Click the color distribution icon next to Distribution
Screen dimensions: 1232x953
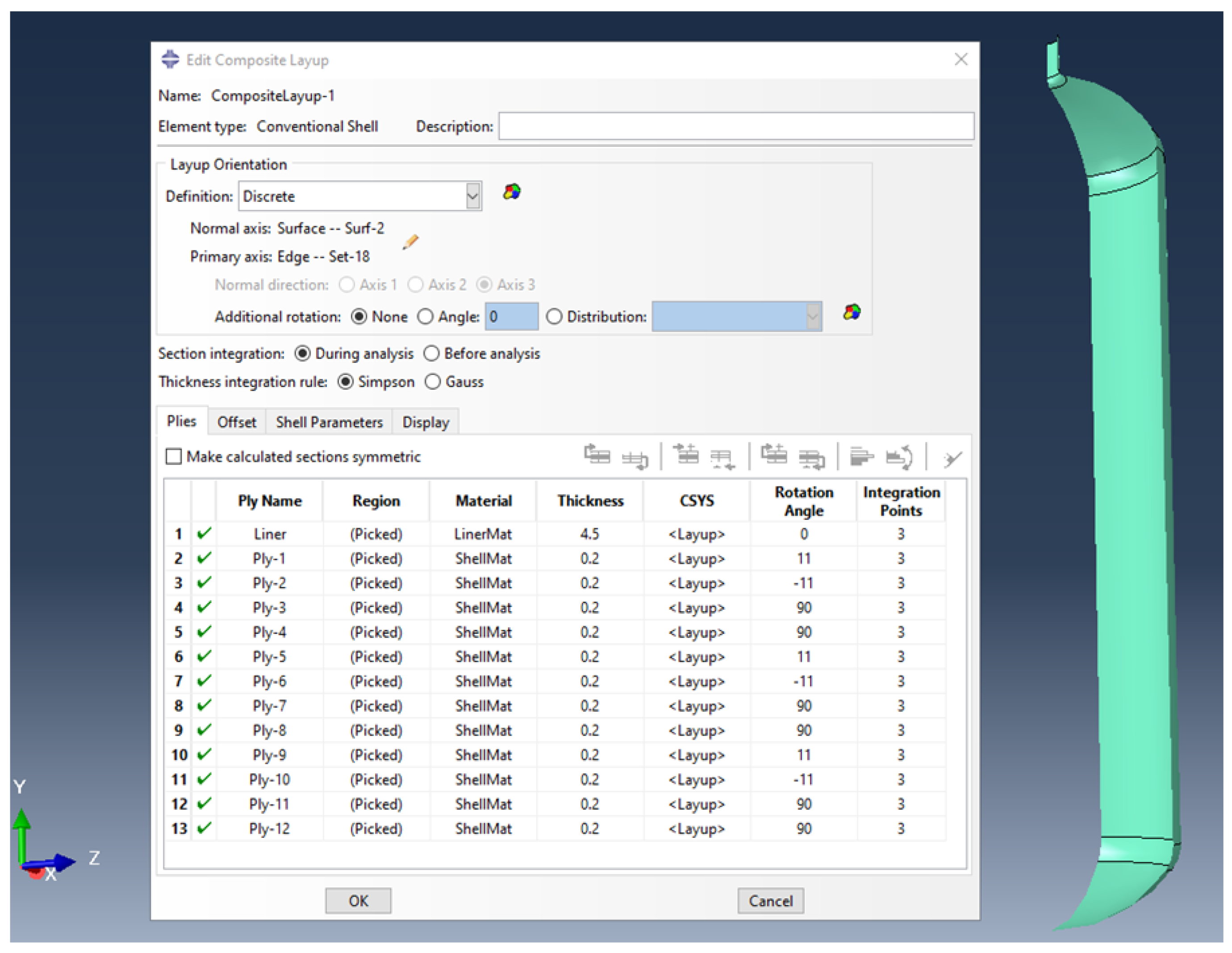coord(852,312)
